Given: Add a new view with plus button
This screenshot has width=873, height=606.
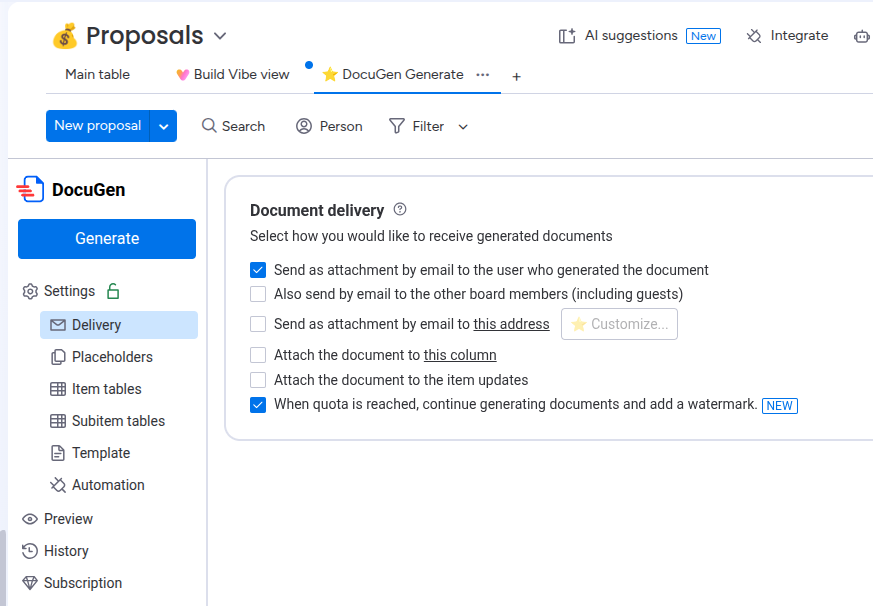Looking at the screenshot, I should pyautogui.click(x=517, y=76).
